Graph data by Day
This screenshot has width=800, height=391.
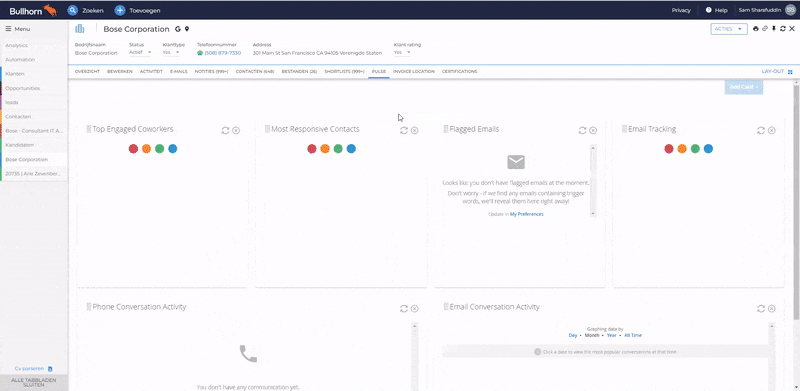click(x=572, y=335)
